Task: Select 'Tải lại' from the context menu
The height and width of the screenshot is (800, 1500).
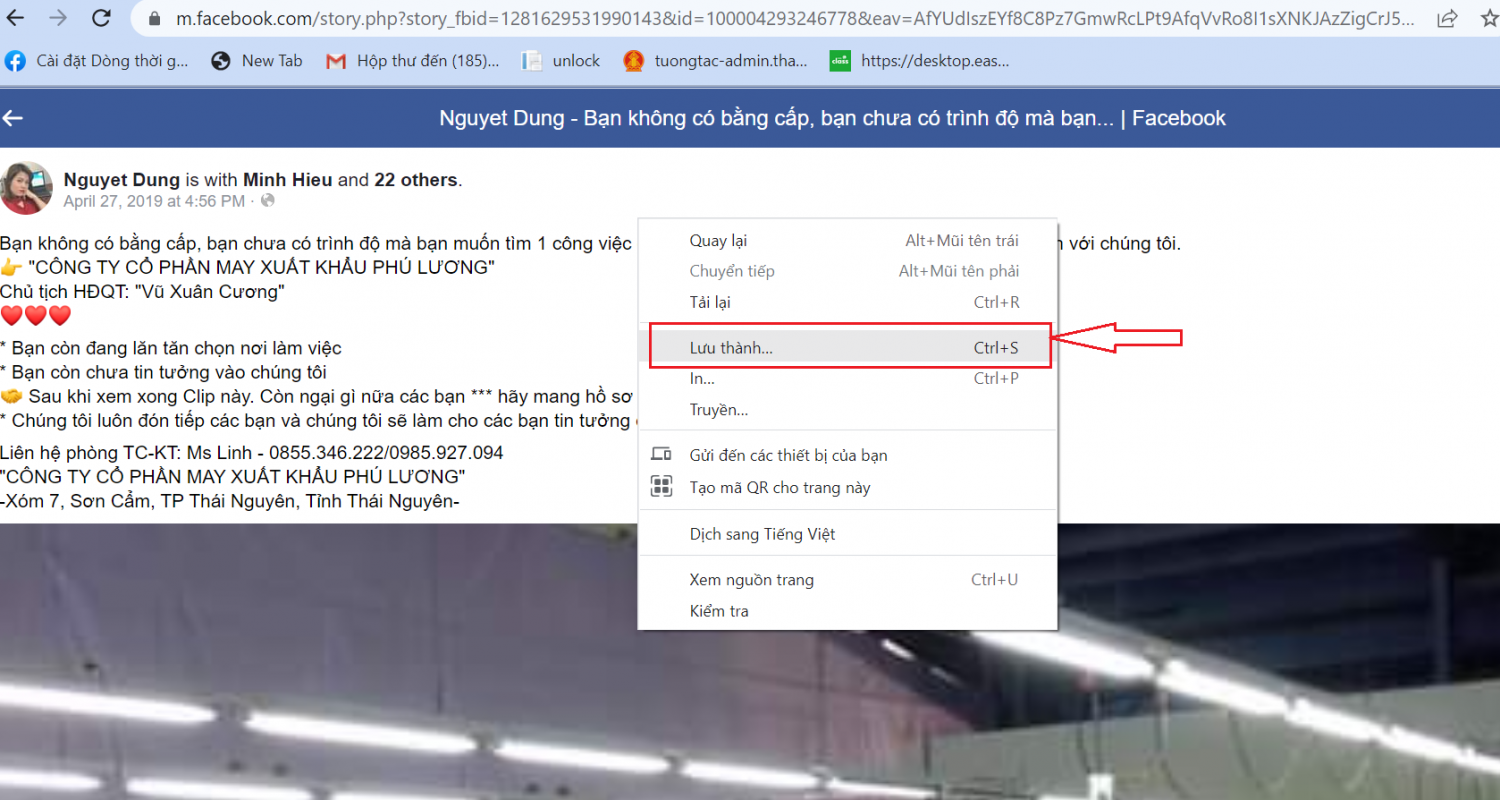Action: click(848, 302)
